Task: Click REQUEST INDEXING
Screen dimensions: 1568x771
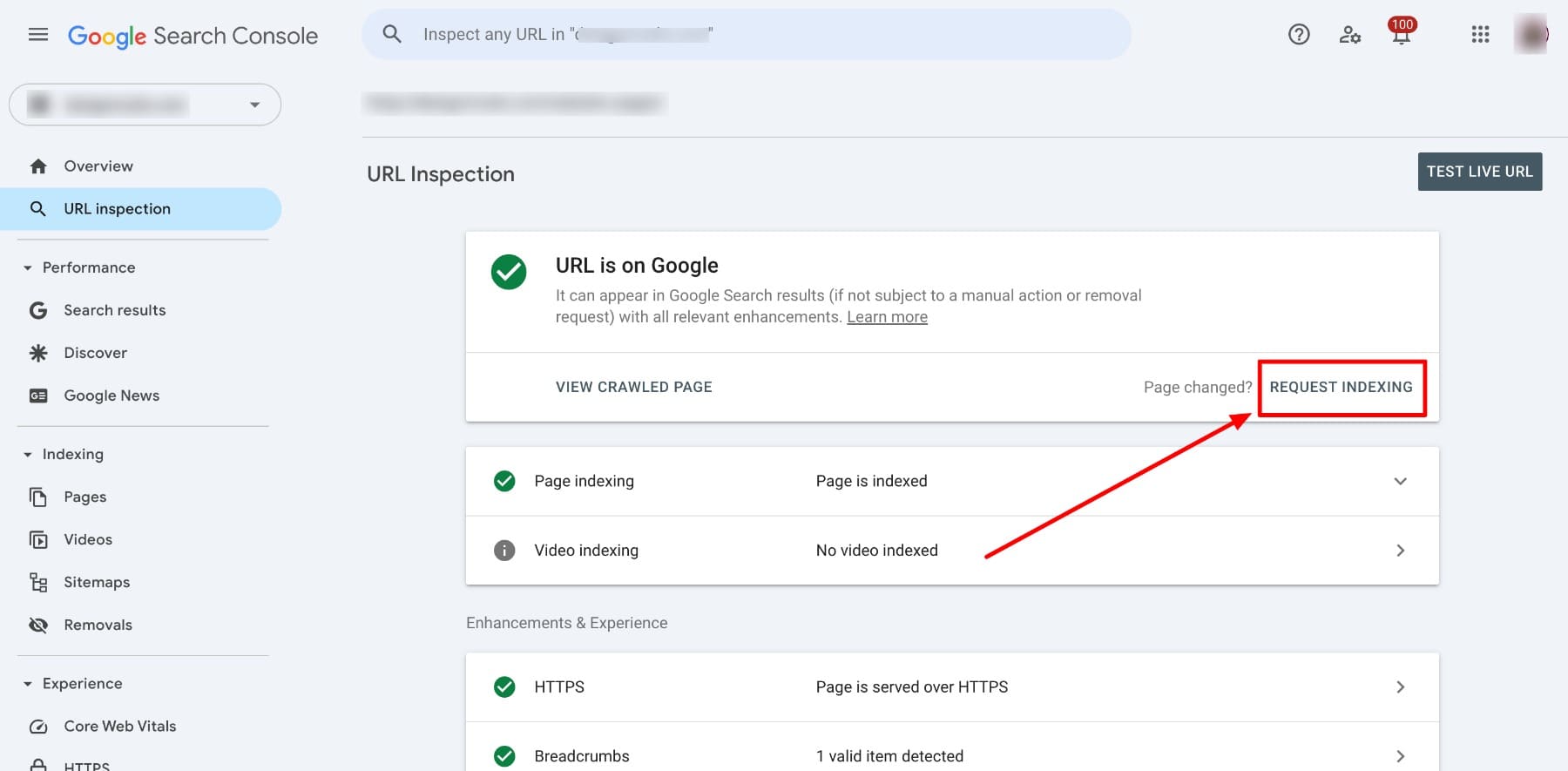Action: click(1342, 387)
